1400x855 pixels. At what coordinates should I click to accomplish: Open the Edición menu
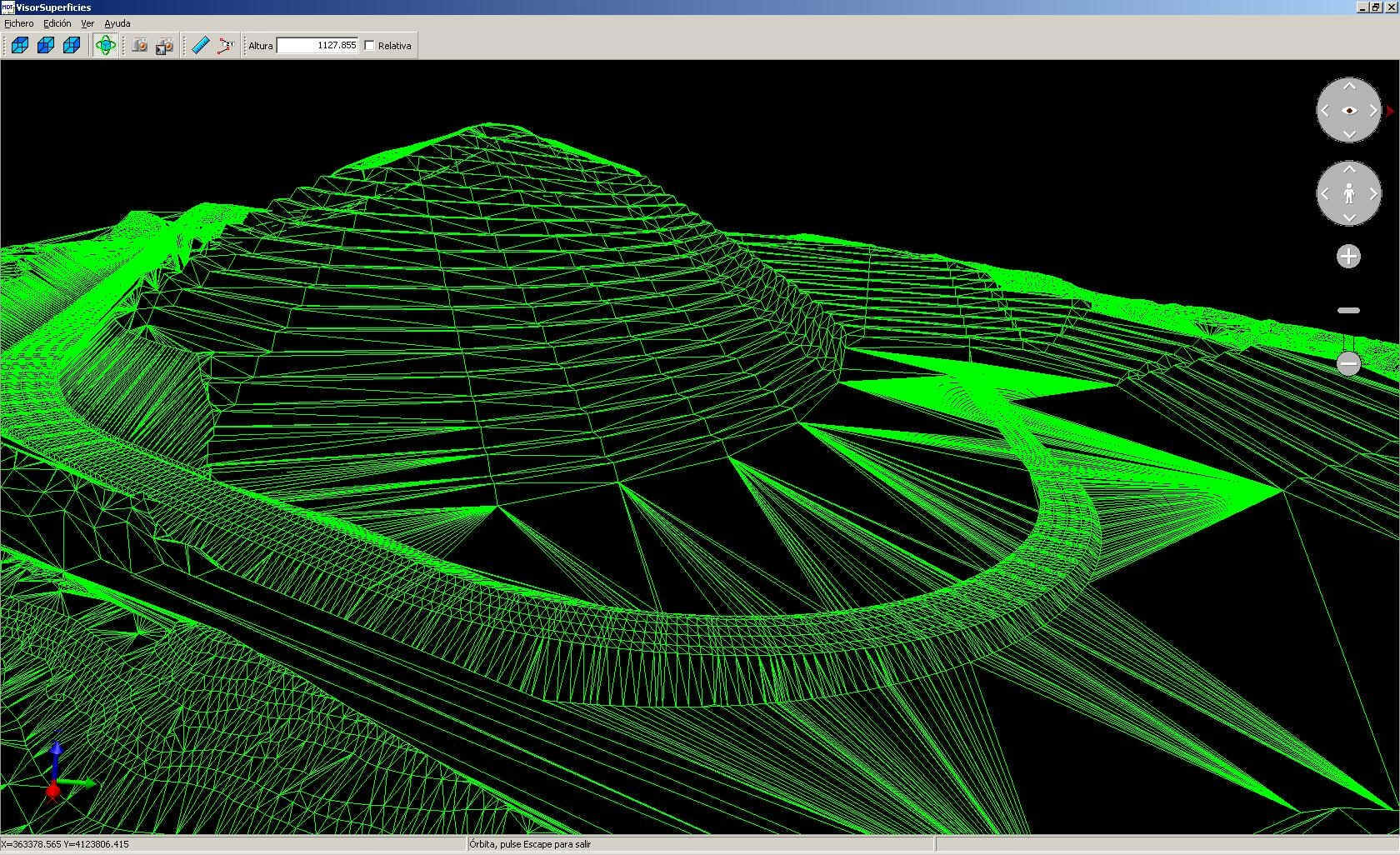tap(57, 23)
